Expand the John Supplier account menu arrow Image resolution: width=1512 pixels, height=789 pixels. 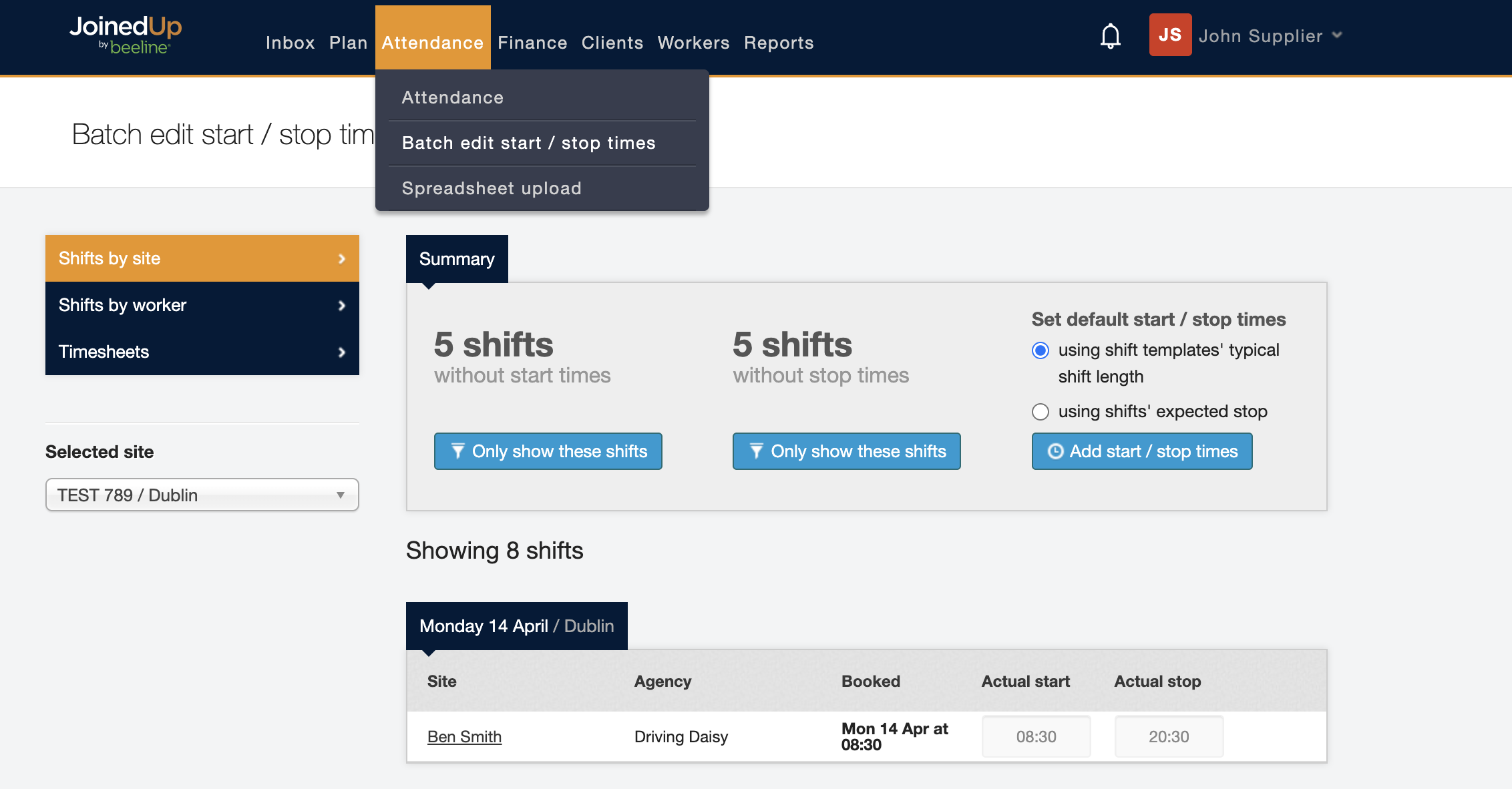point(1336,35)
